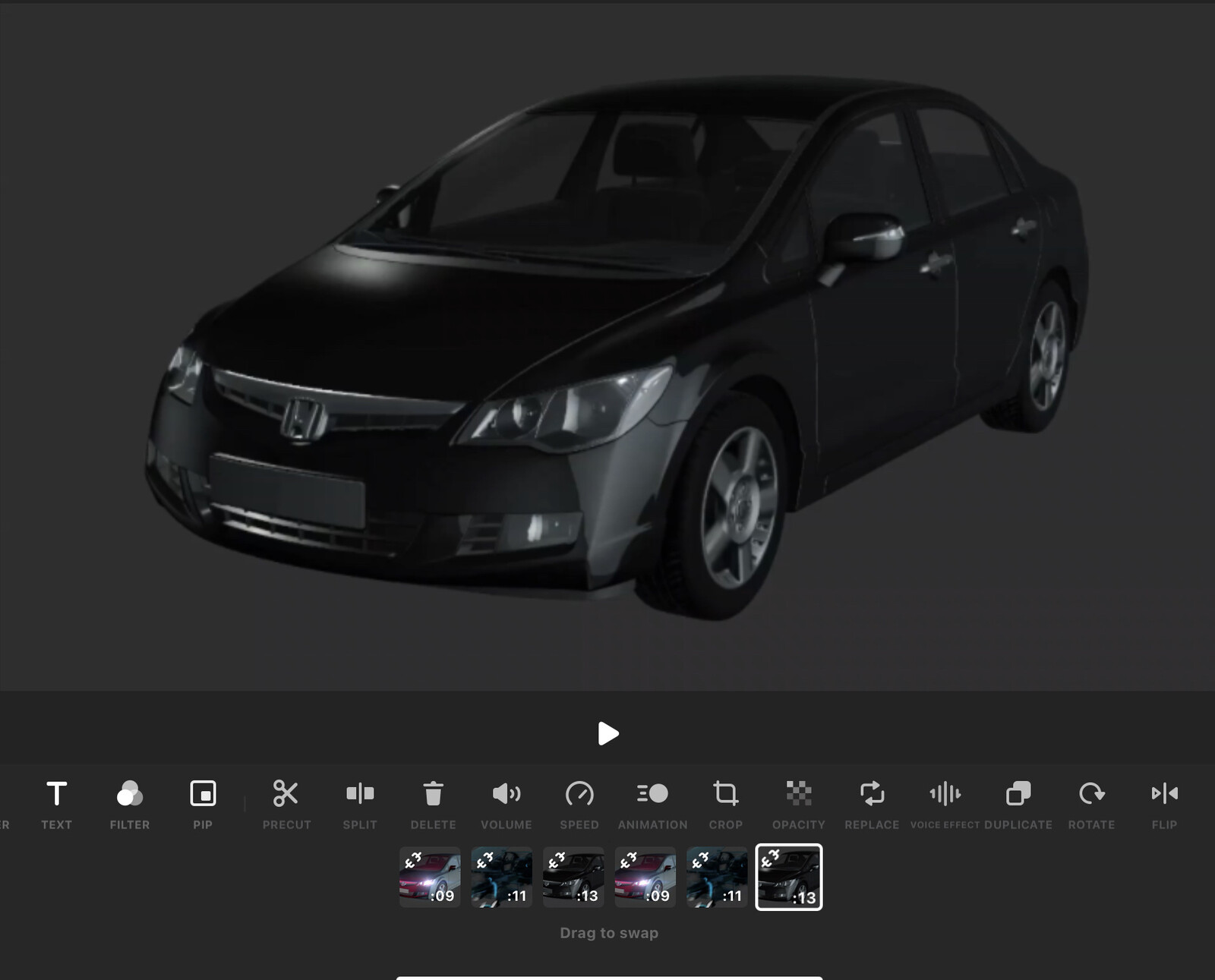1215x980 pixels.
Task: Select the highlighted last :13 clip
Action: (x=789, y=877)
